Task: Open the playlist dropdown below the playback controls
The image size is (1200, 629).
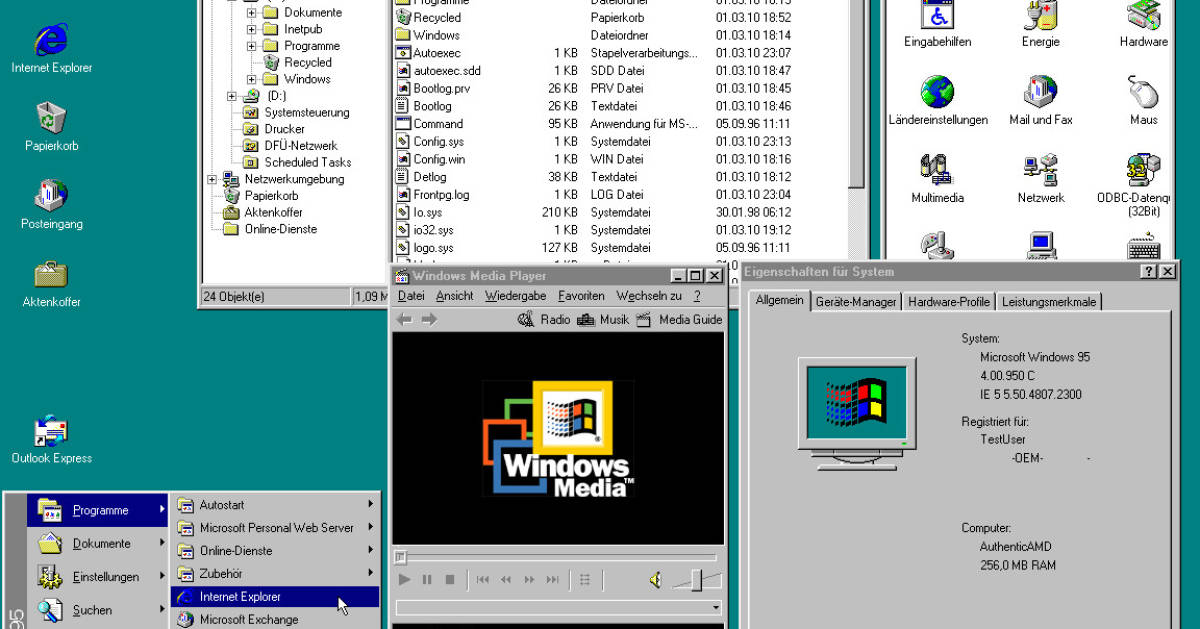Action: tap(716, 606)
